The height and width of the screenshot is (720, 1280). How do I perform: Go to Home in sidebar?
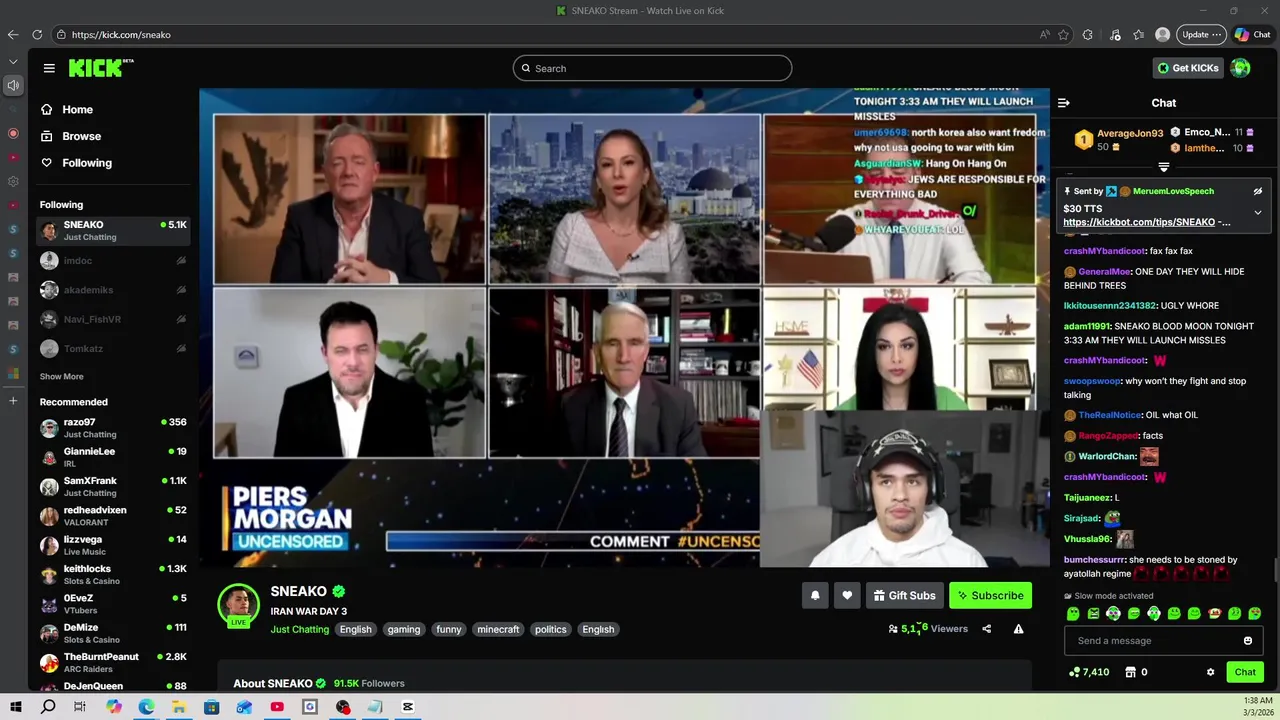tap(67, 110)
